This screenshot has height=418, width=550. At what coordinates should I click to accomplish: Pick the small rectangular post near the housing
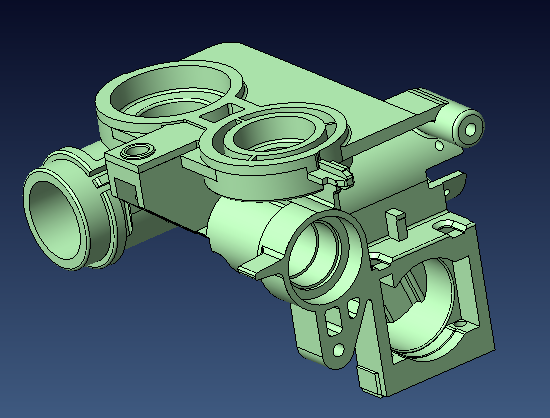coord(397,224)
